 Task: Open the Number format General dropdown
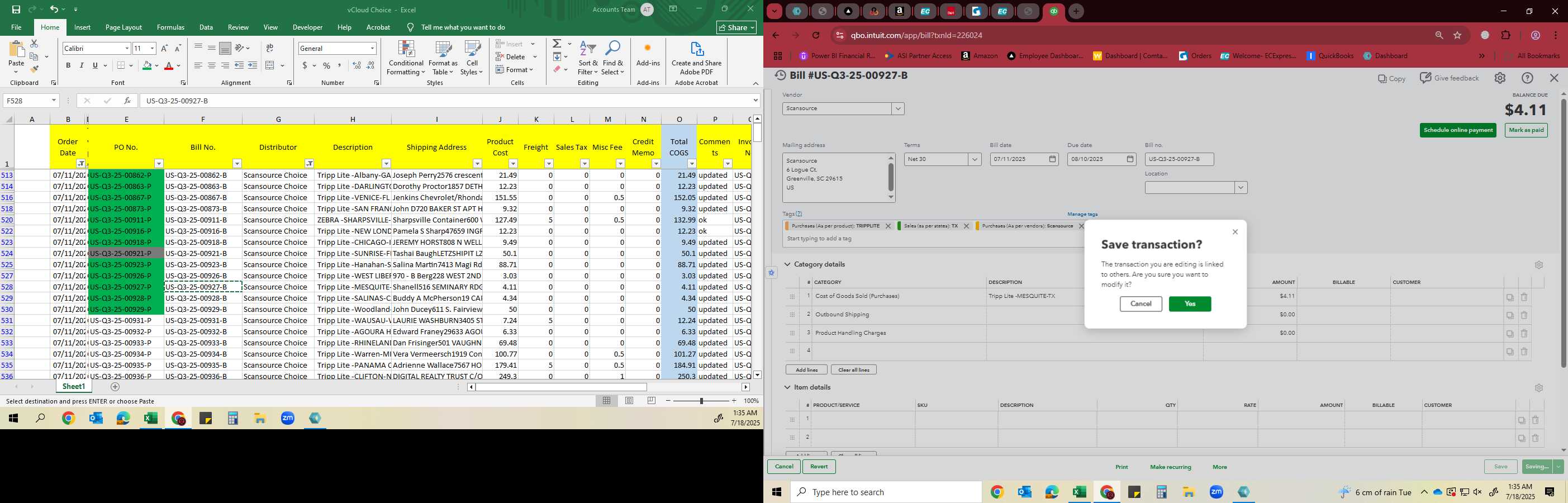click(372, 48)
